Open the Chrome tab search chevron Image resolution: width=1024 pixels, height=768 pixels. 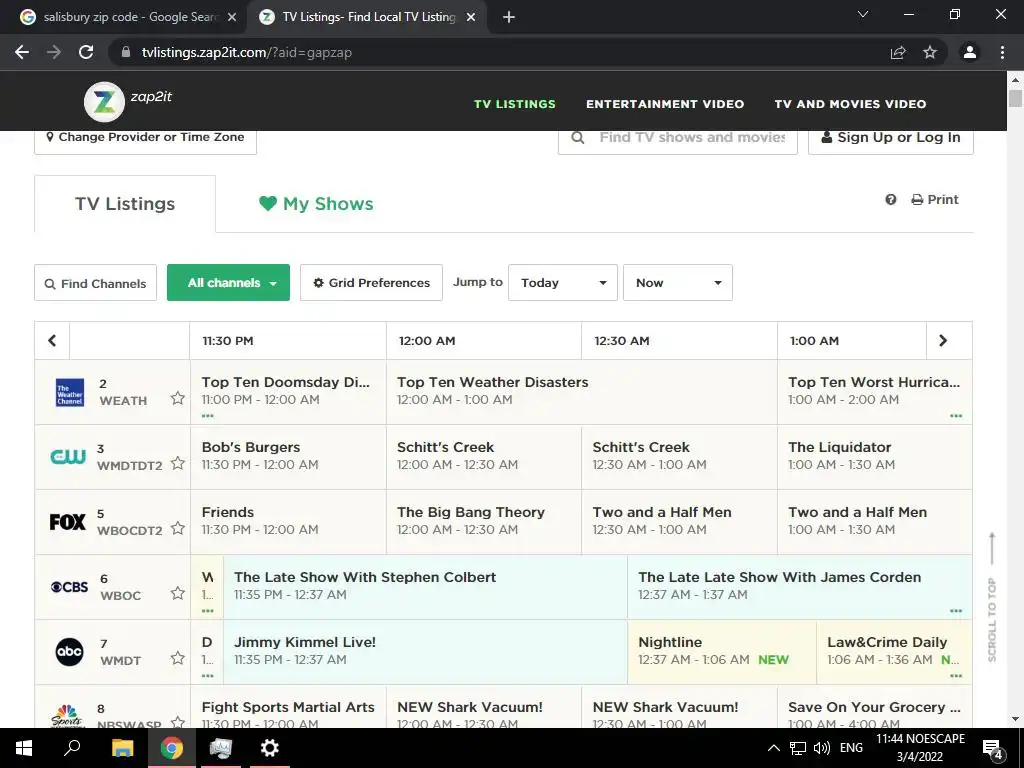click(863, 14)
